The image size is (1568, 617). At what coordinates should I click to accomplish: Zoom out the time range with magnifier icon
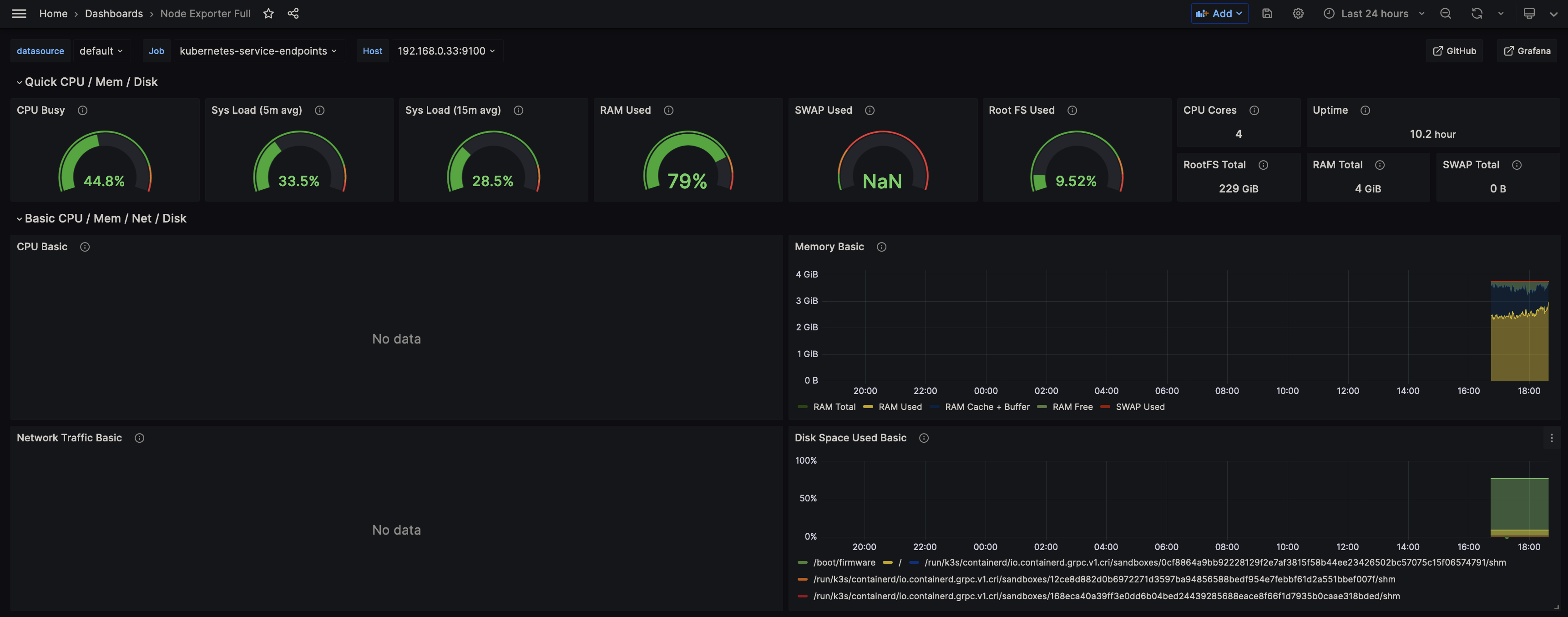(x=1446, y=13)
